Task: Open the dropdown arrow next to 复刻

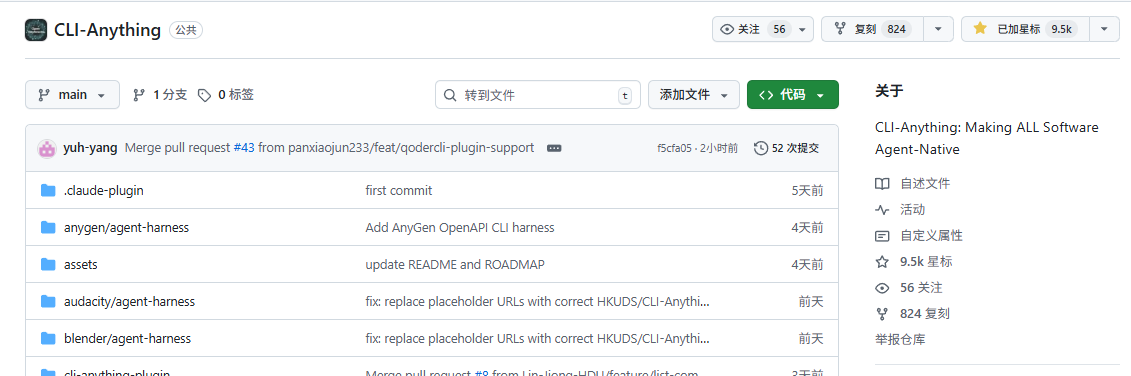Action: pos(938,30)
